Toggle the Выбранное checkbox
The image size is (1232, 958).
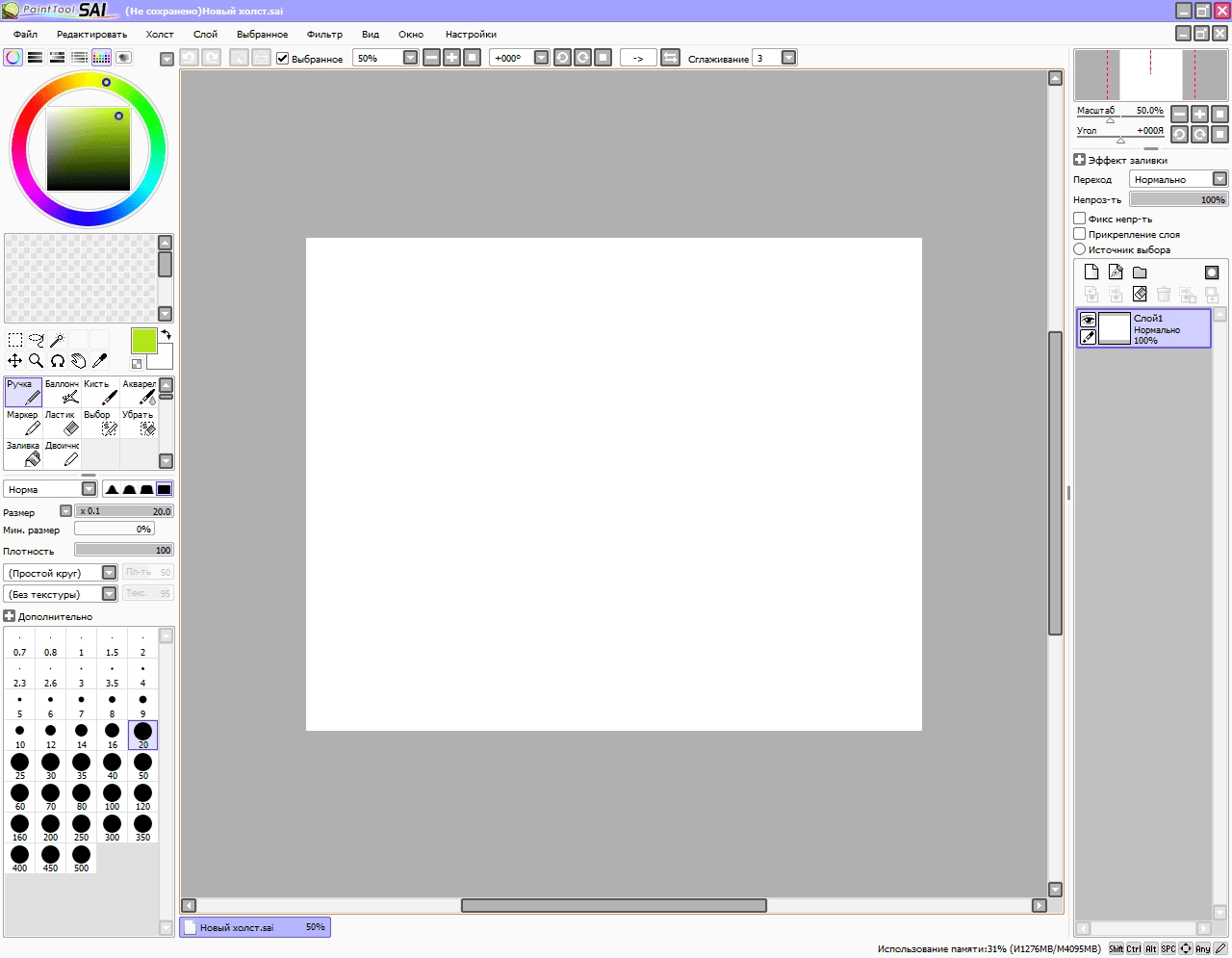pos(282,58)
